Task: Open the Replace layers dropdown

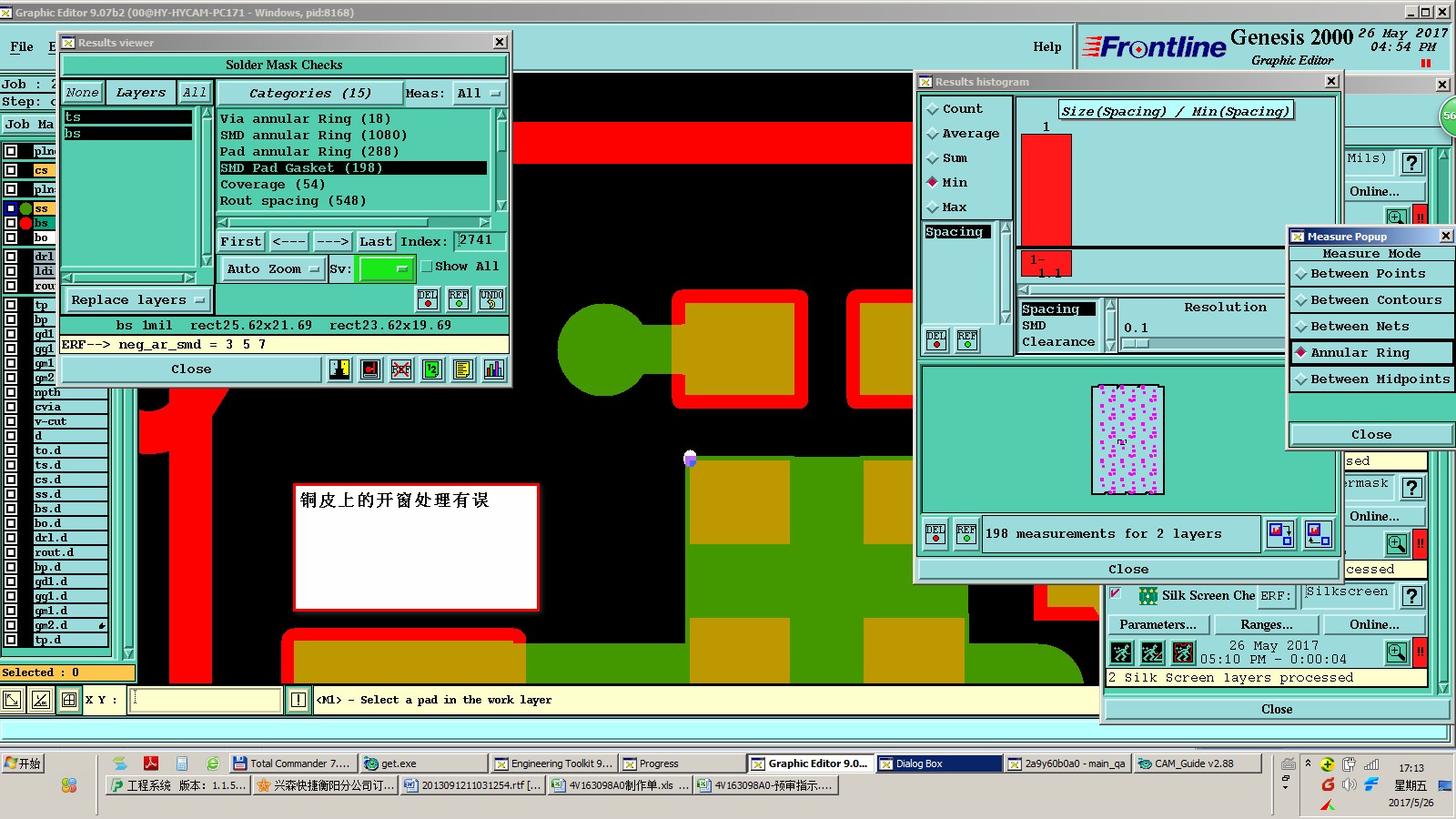Action: [x=137, y=299]
